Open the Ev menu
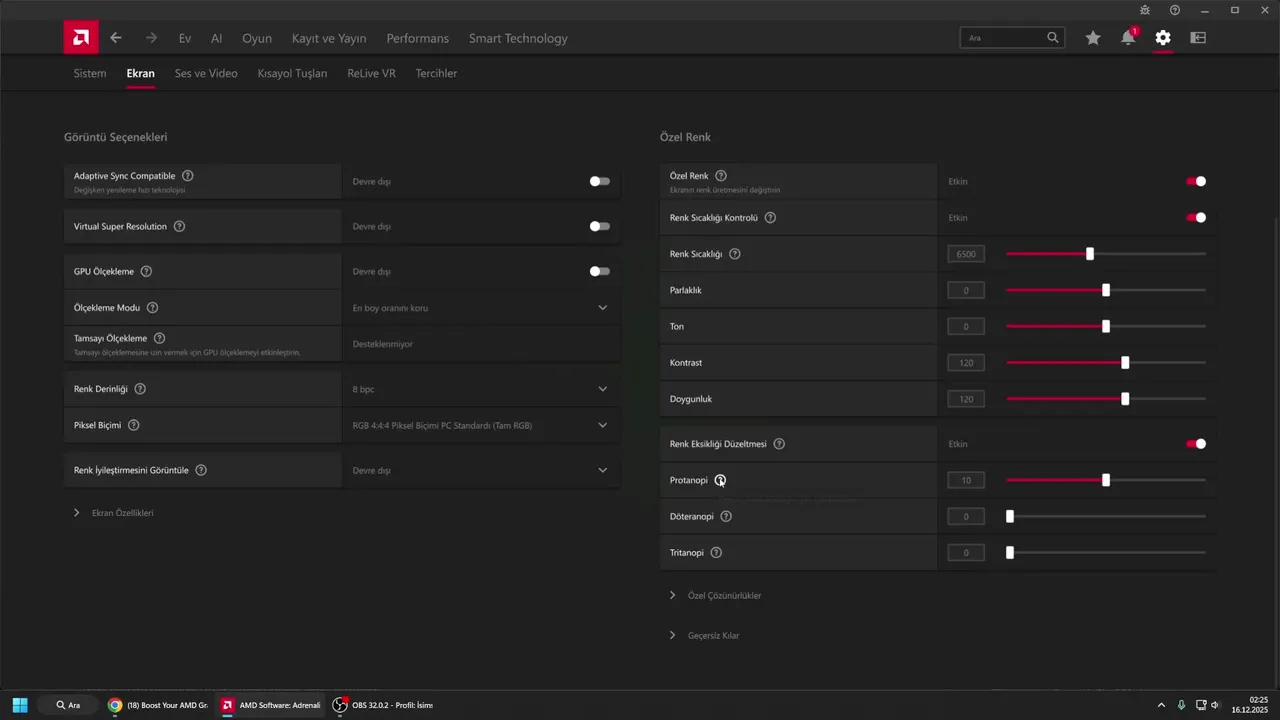This screenshot has width=1280, height=720. (x=185, y=38)
